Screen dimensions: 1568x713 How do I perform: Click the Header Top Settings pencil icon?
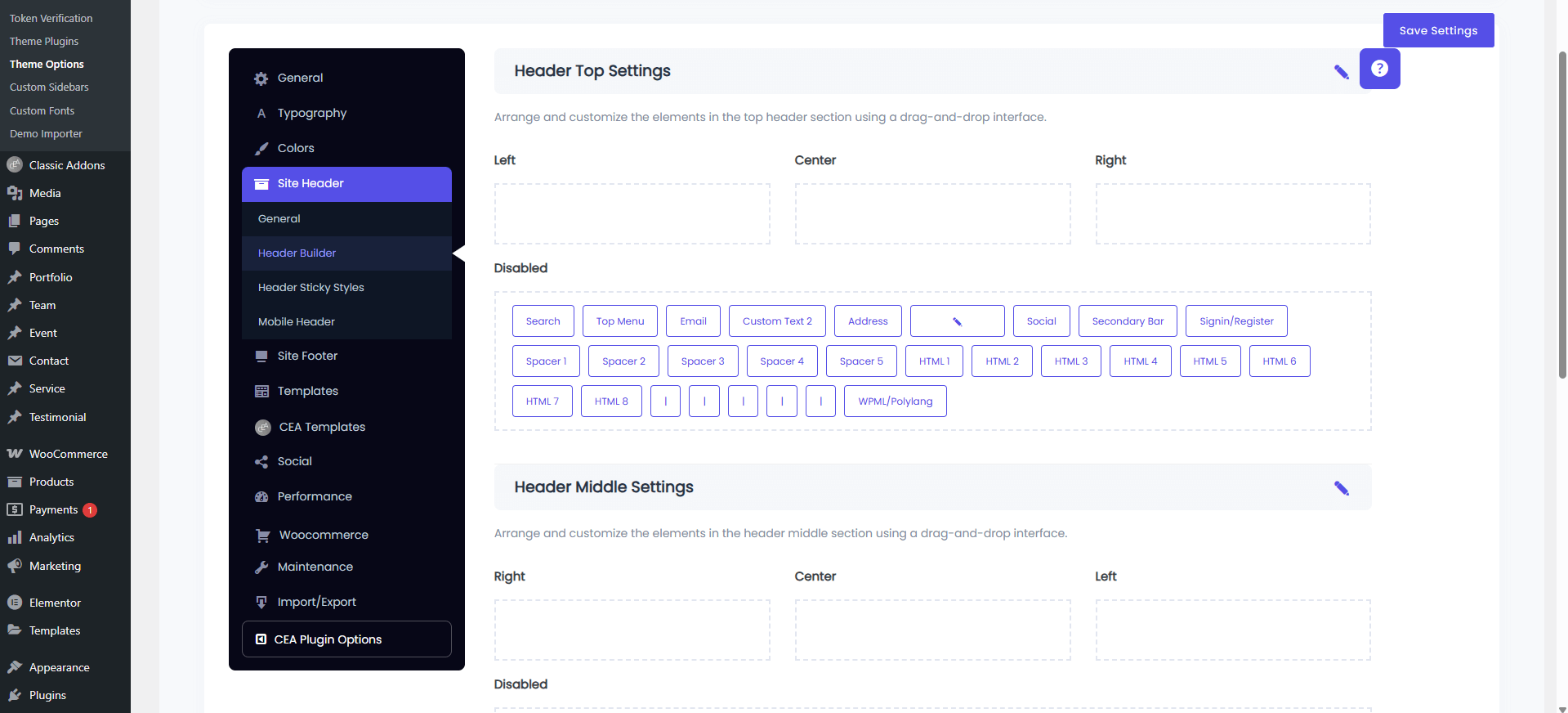1341,72
